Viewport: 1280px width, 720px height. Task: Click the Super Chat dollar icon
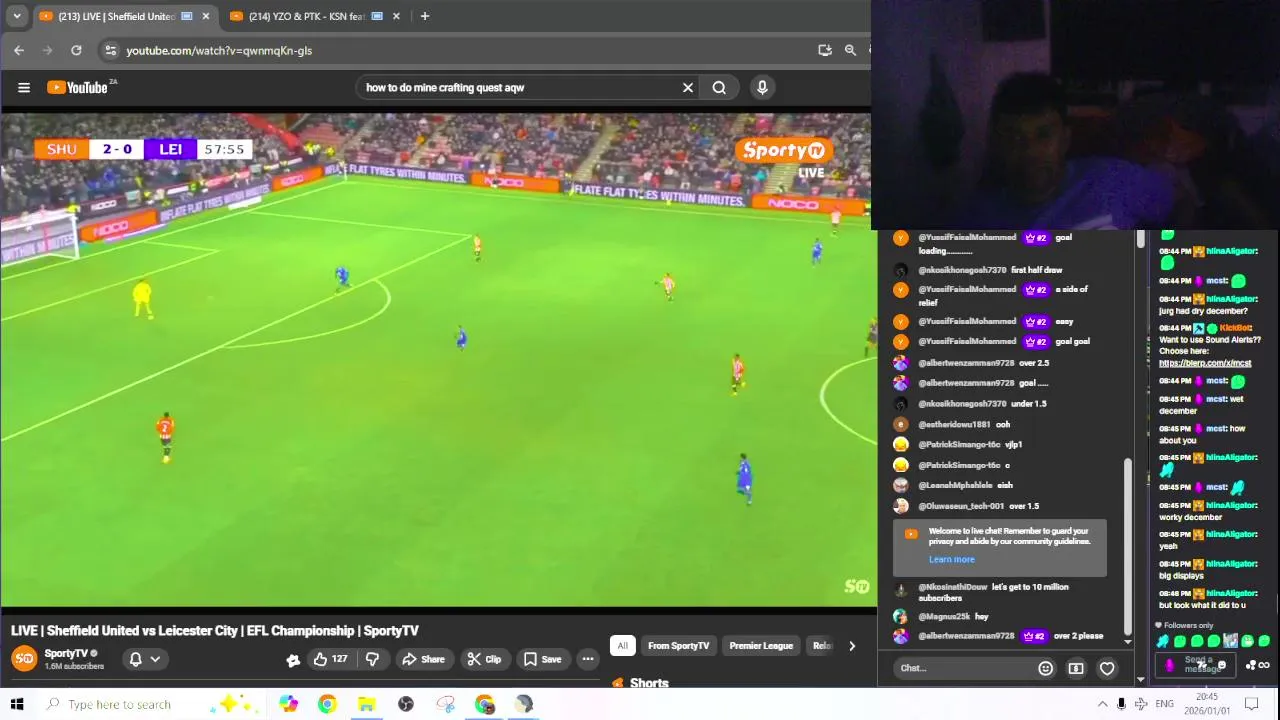1076,668
